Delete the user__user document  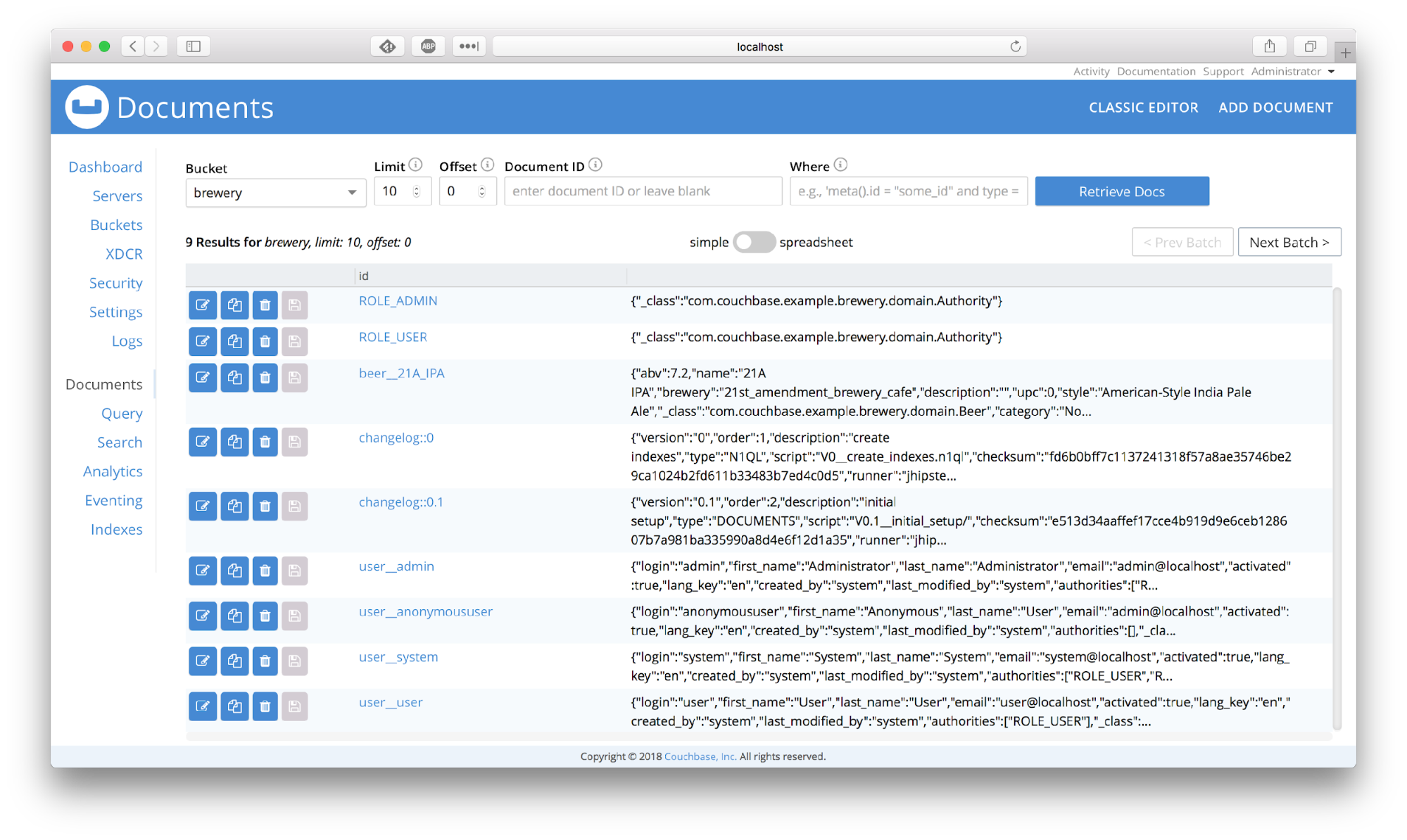[x=265, y=706]
